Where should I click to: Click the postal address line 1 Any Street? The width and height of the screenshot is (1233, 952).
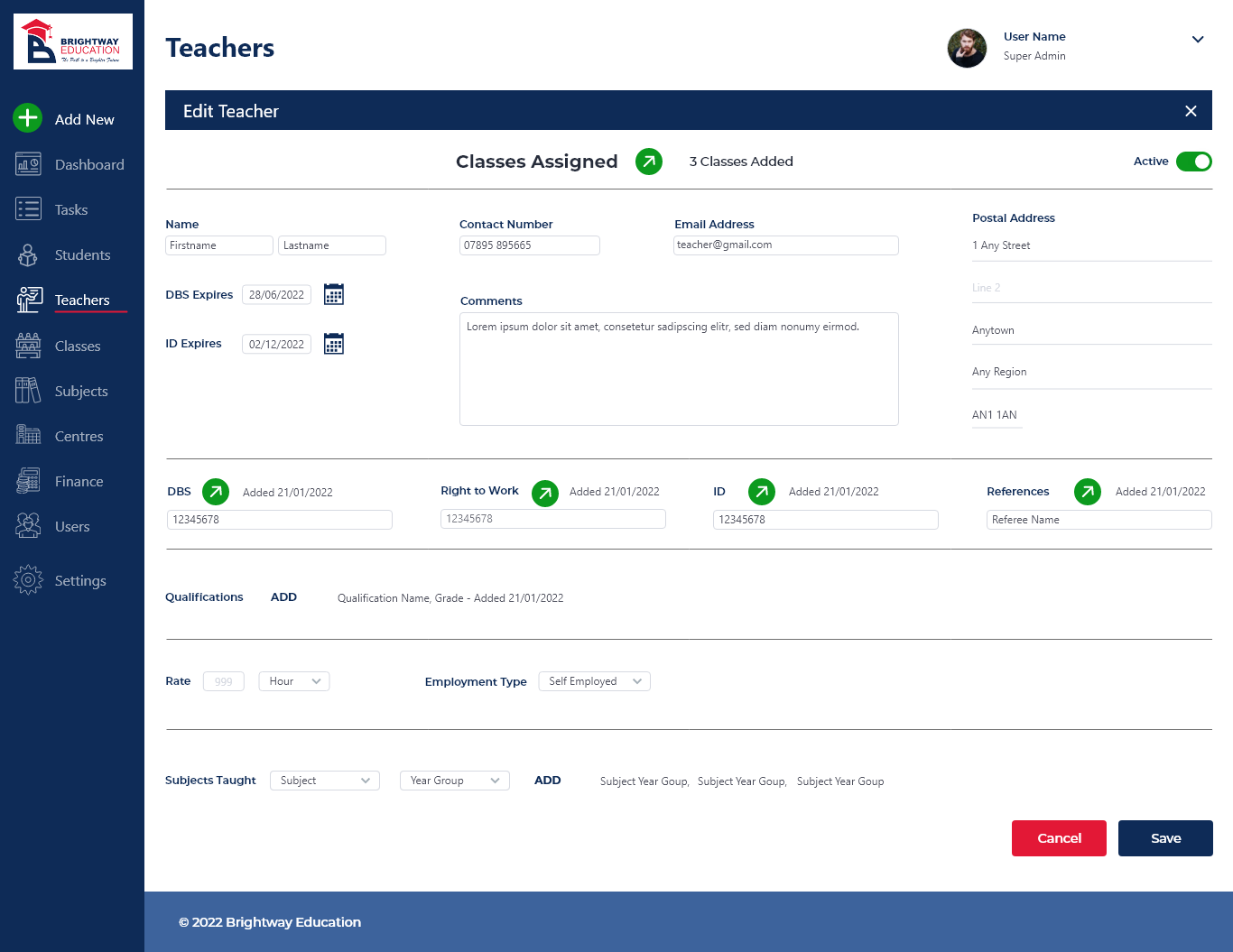pos(1092,245)
